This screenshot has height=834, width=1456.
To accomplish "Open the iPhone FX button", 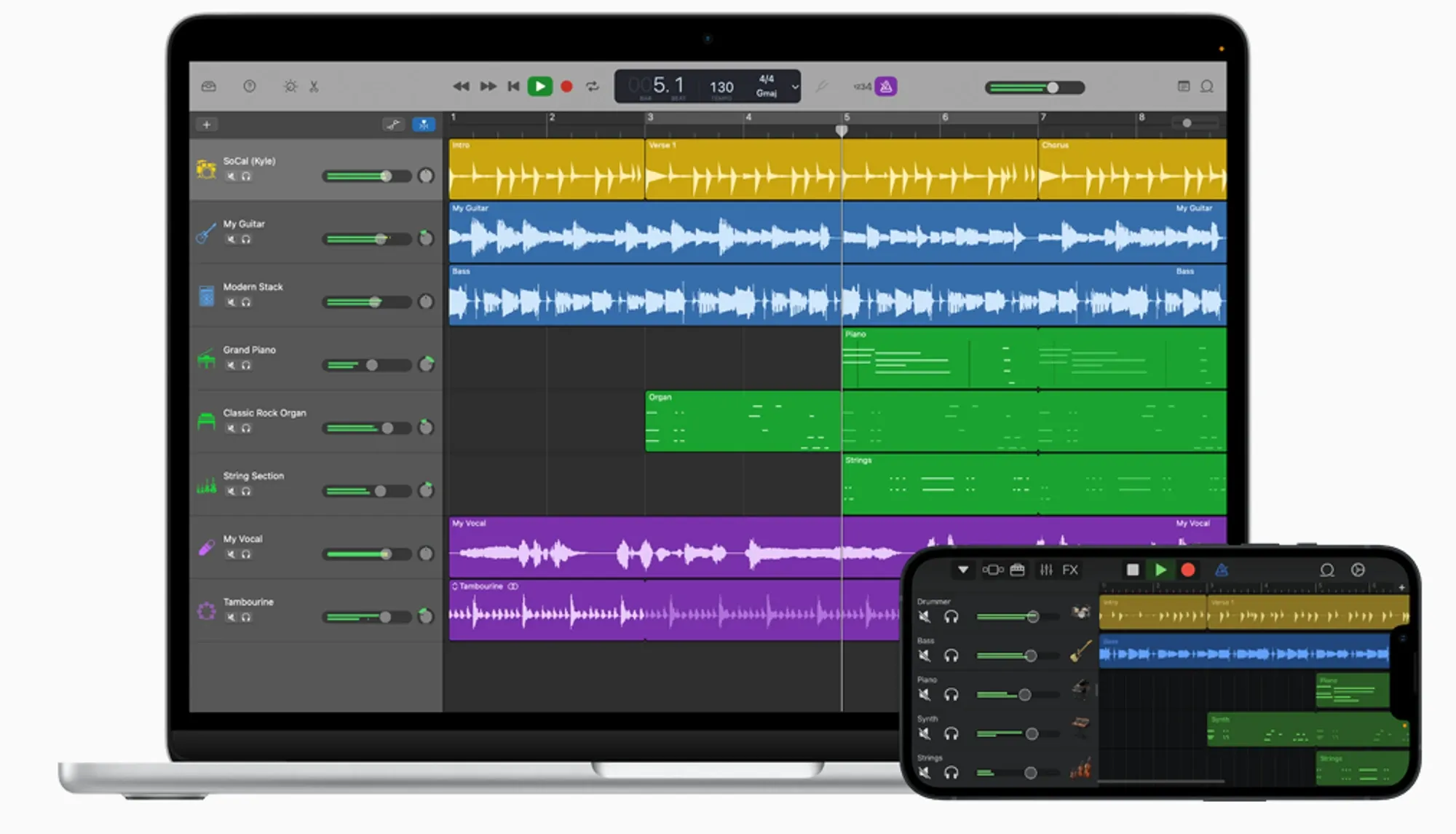I will [x=1070, y=570].
